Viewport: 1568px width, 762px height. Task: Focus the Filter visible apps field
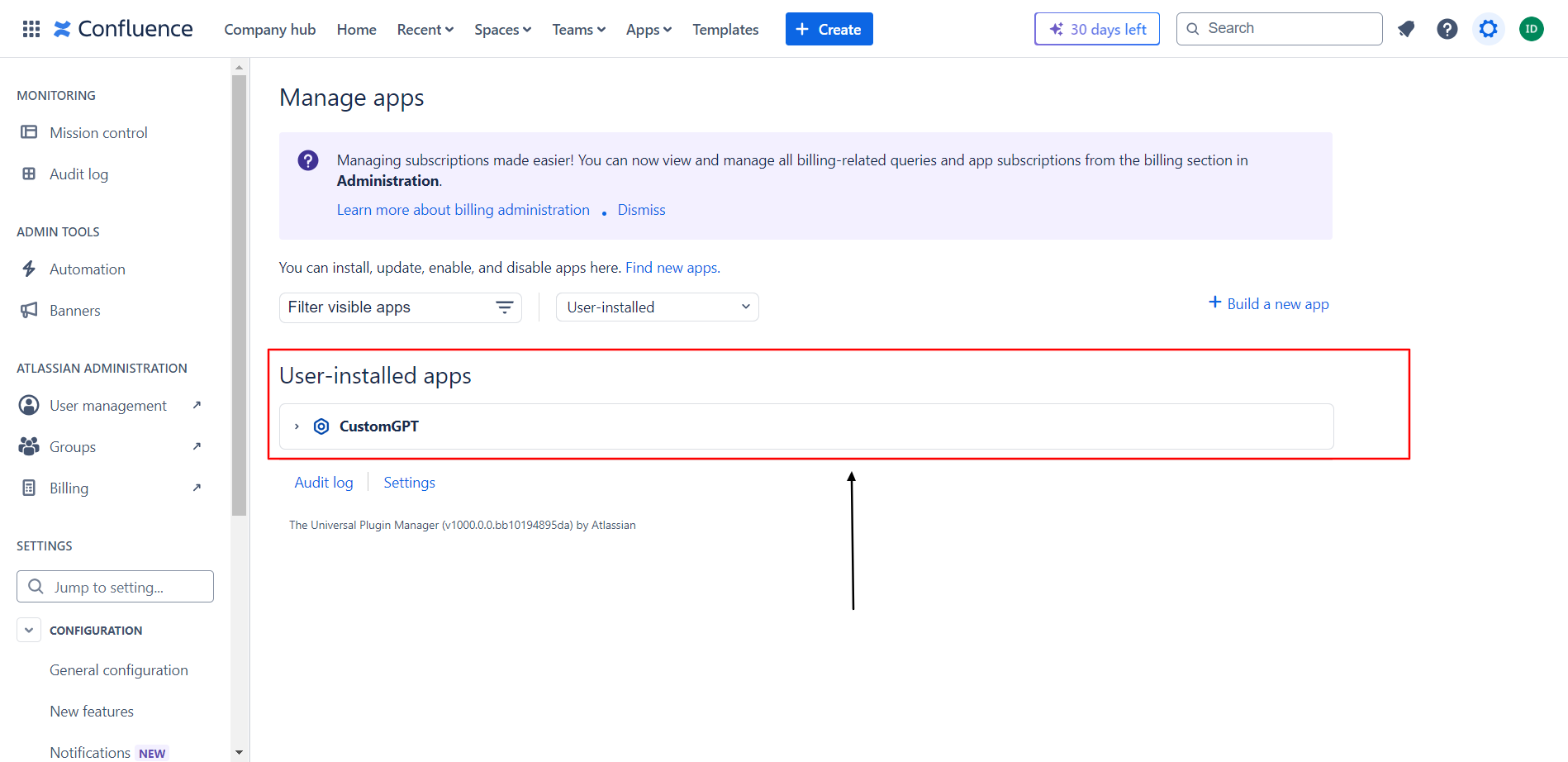[401, 307]
